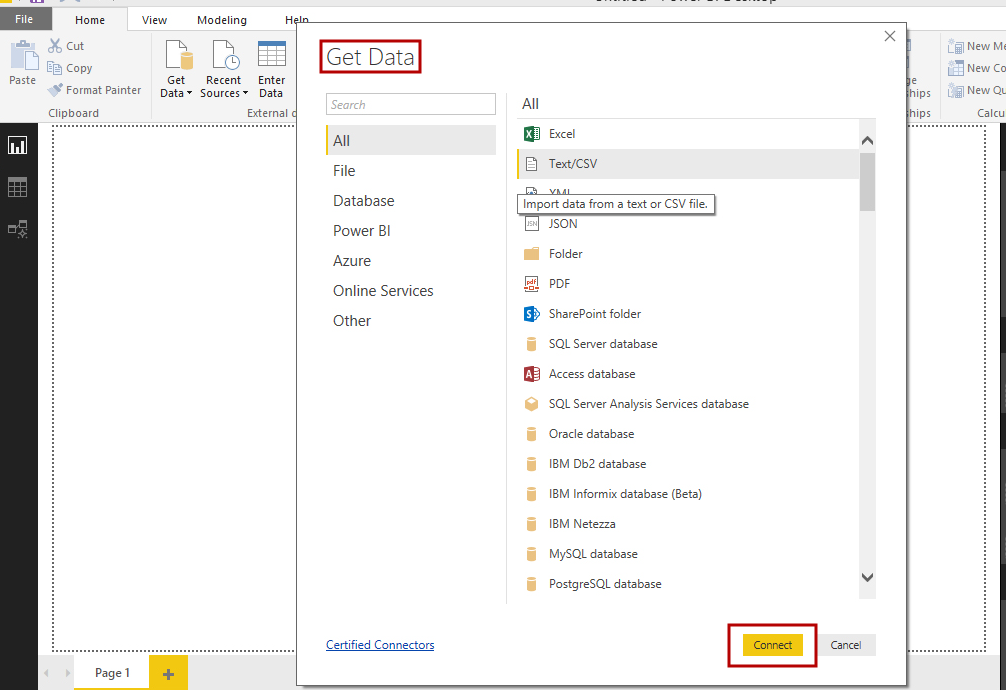Viewport: 1007px width, 690px height.
Task: Select the JSON connector label
Action: (x=563, y=224)
